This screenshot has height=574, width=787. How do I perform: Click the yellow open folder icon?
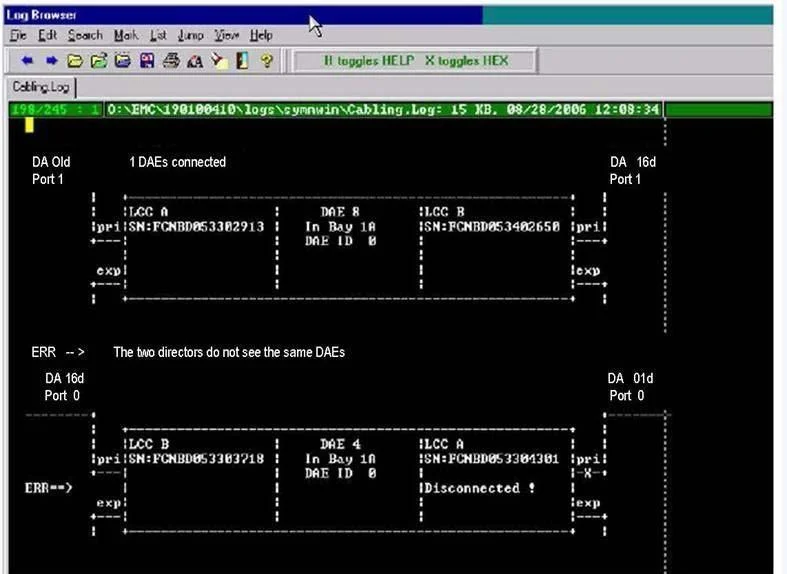[x=75, y=61]
